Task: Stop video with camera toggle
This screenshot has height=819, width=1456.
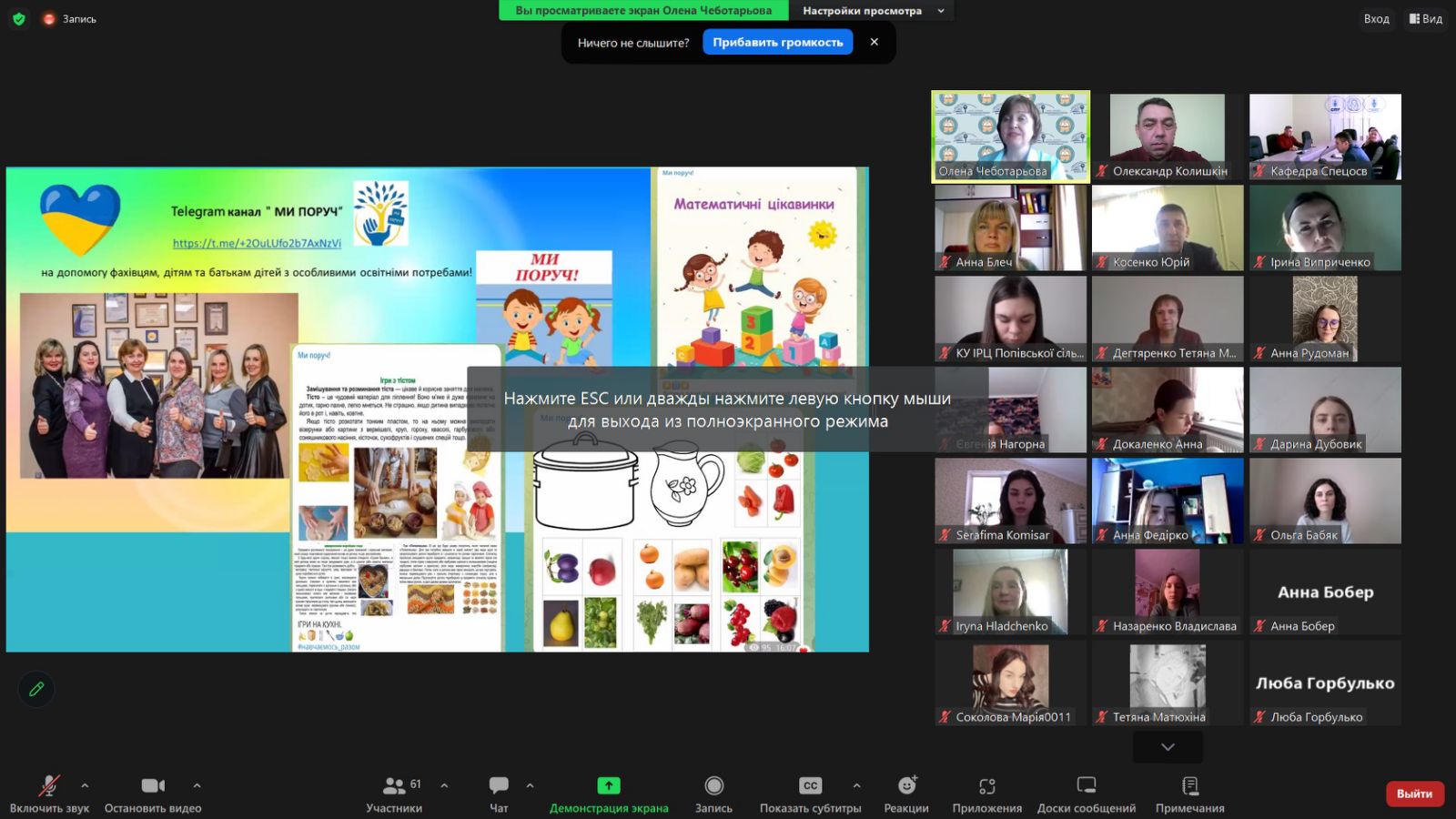Action: pos(153,785)
